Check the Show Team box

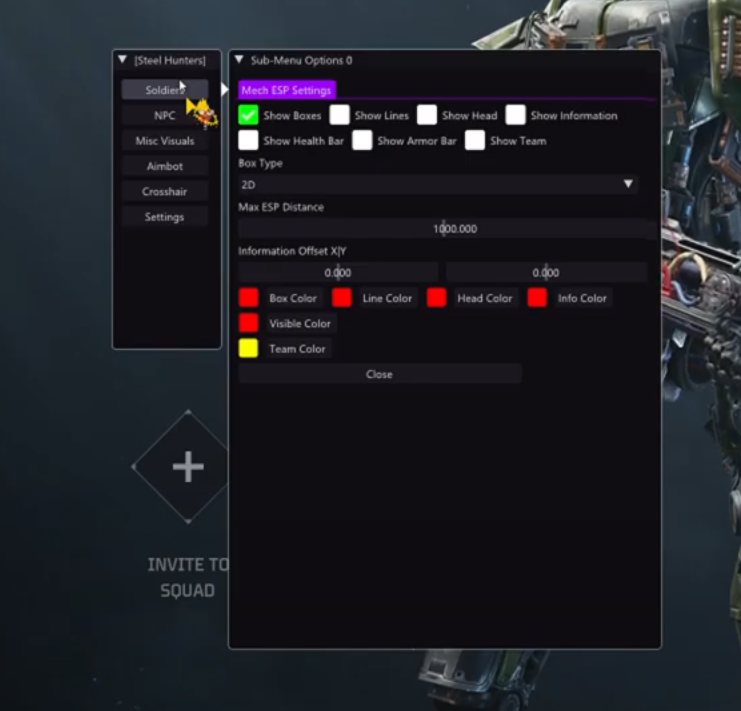475,141
